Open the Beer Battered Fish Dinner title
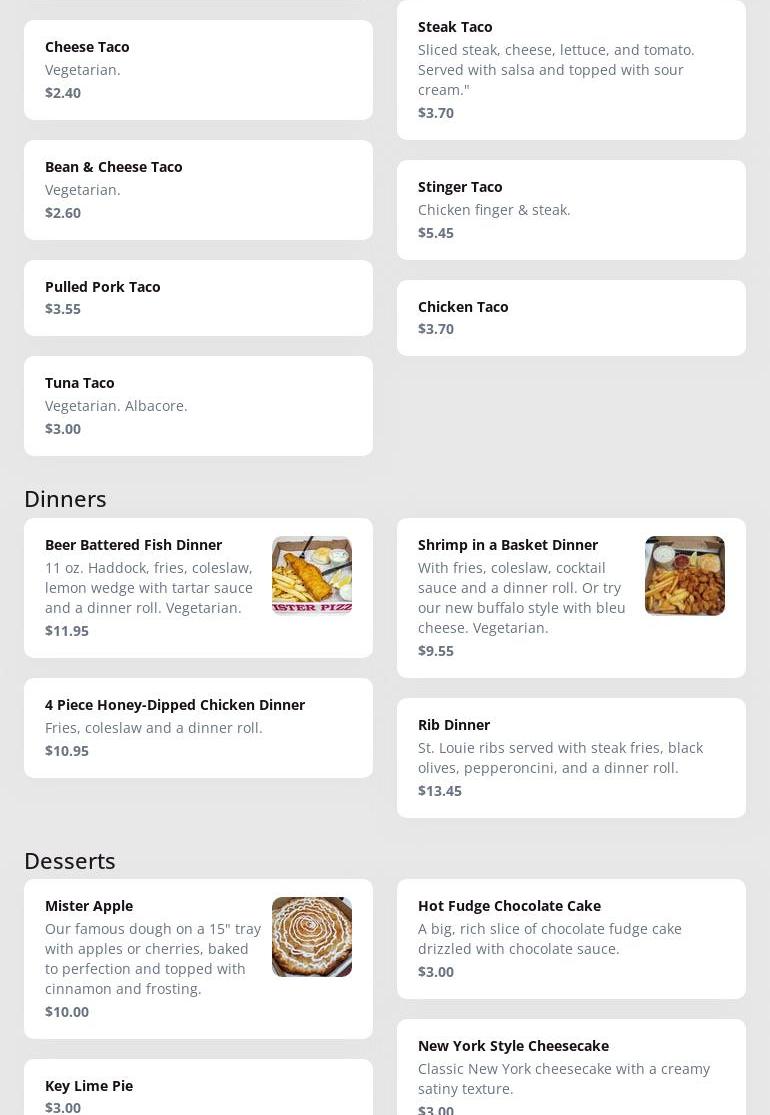 click(x=133, y=545)
